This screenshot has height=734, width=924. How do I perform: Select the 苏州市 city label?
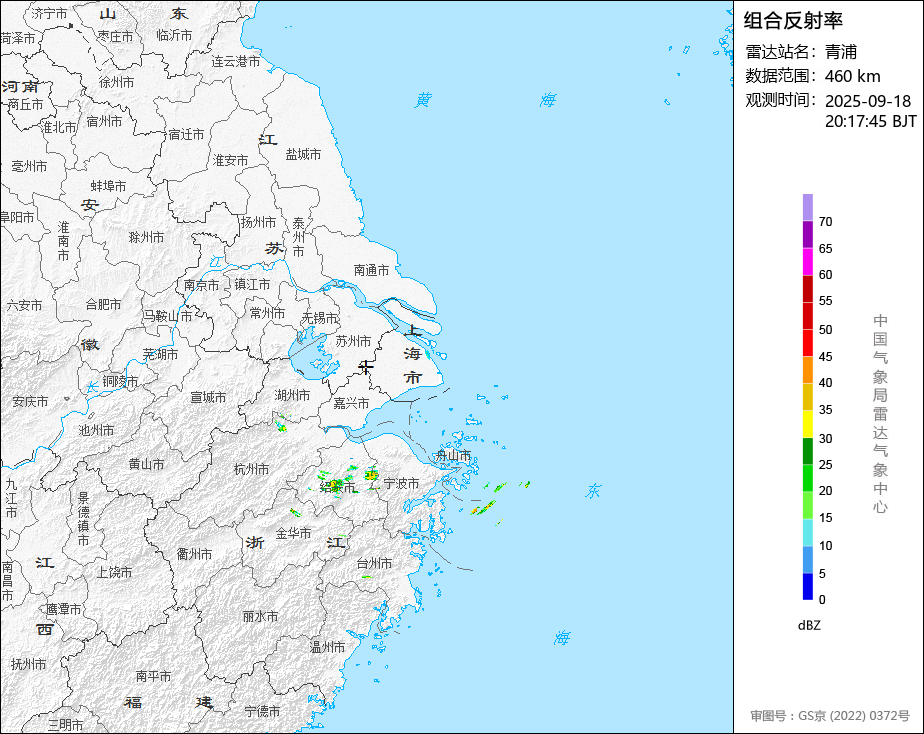[x=353, y=341]
